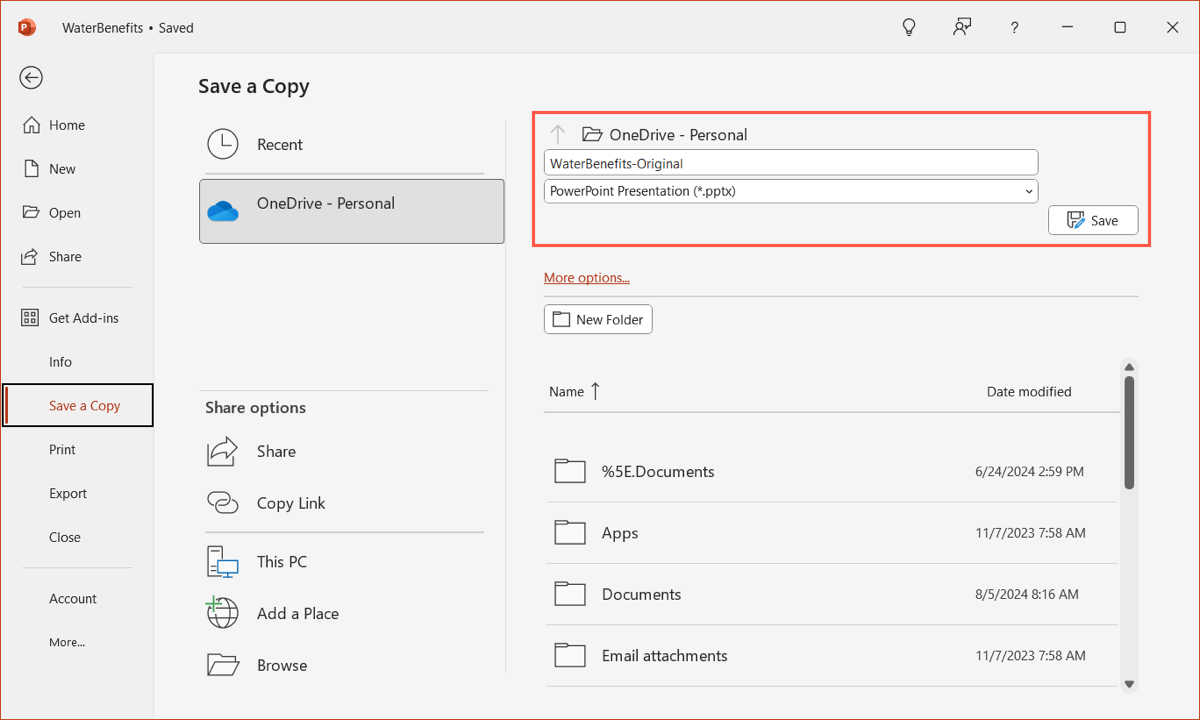1200x720 pixels.
Task: Select Save a Copy in sidebar
Action: click(x=78, y=406)
